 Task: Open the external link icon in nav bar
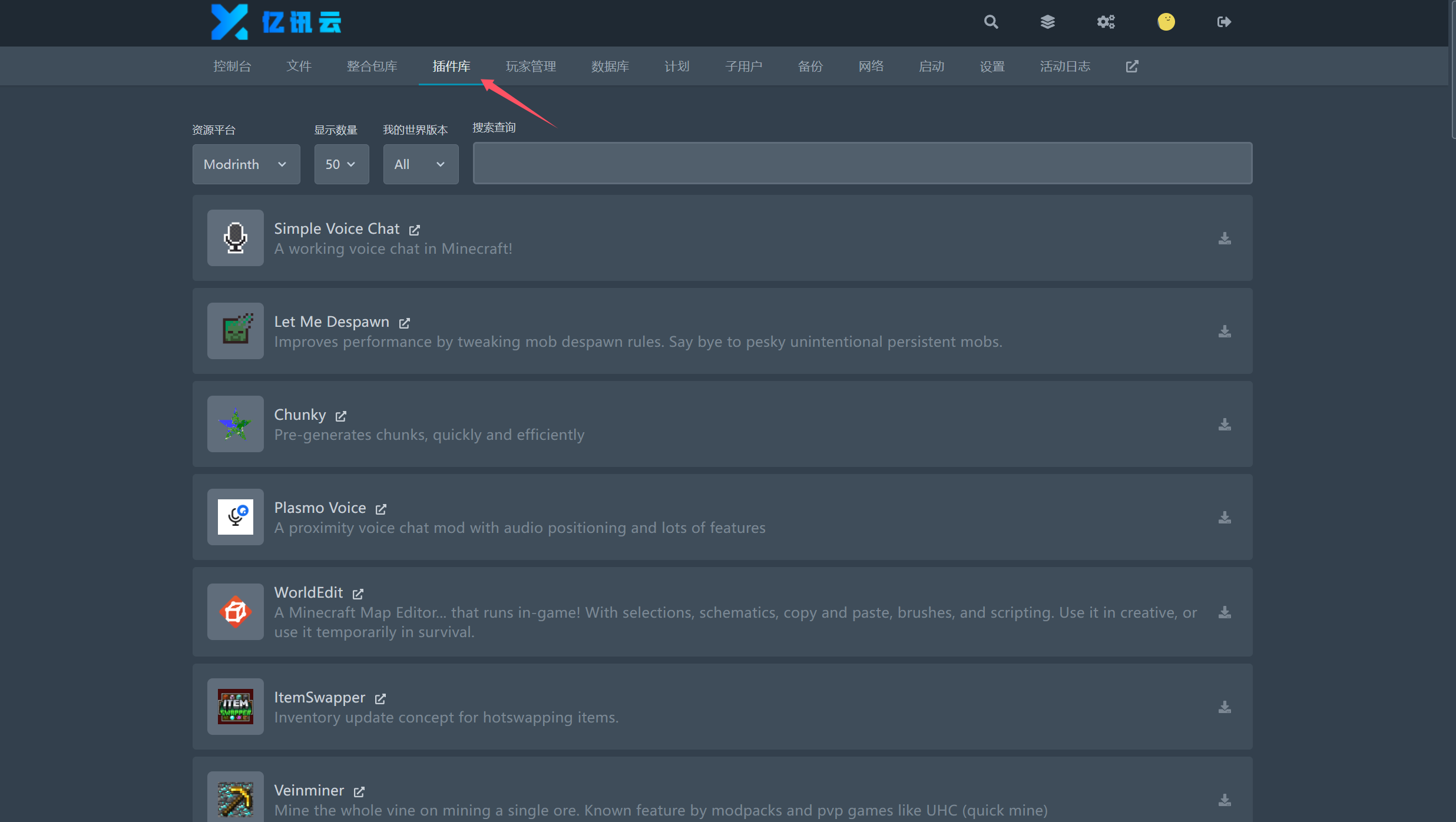[x=1131, y=66]
